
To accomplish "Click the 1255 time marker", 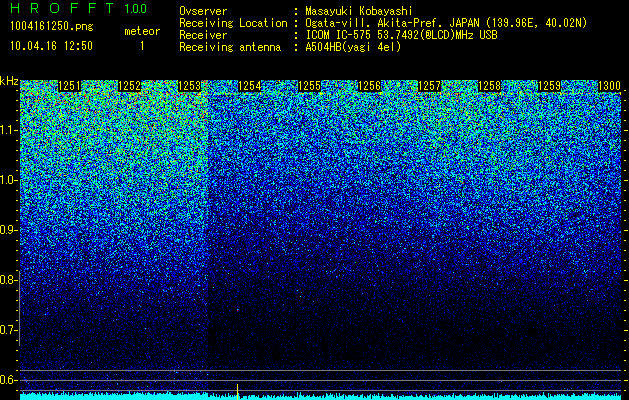I will click(309, 86).
